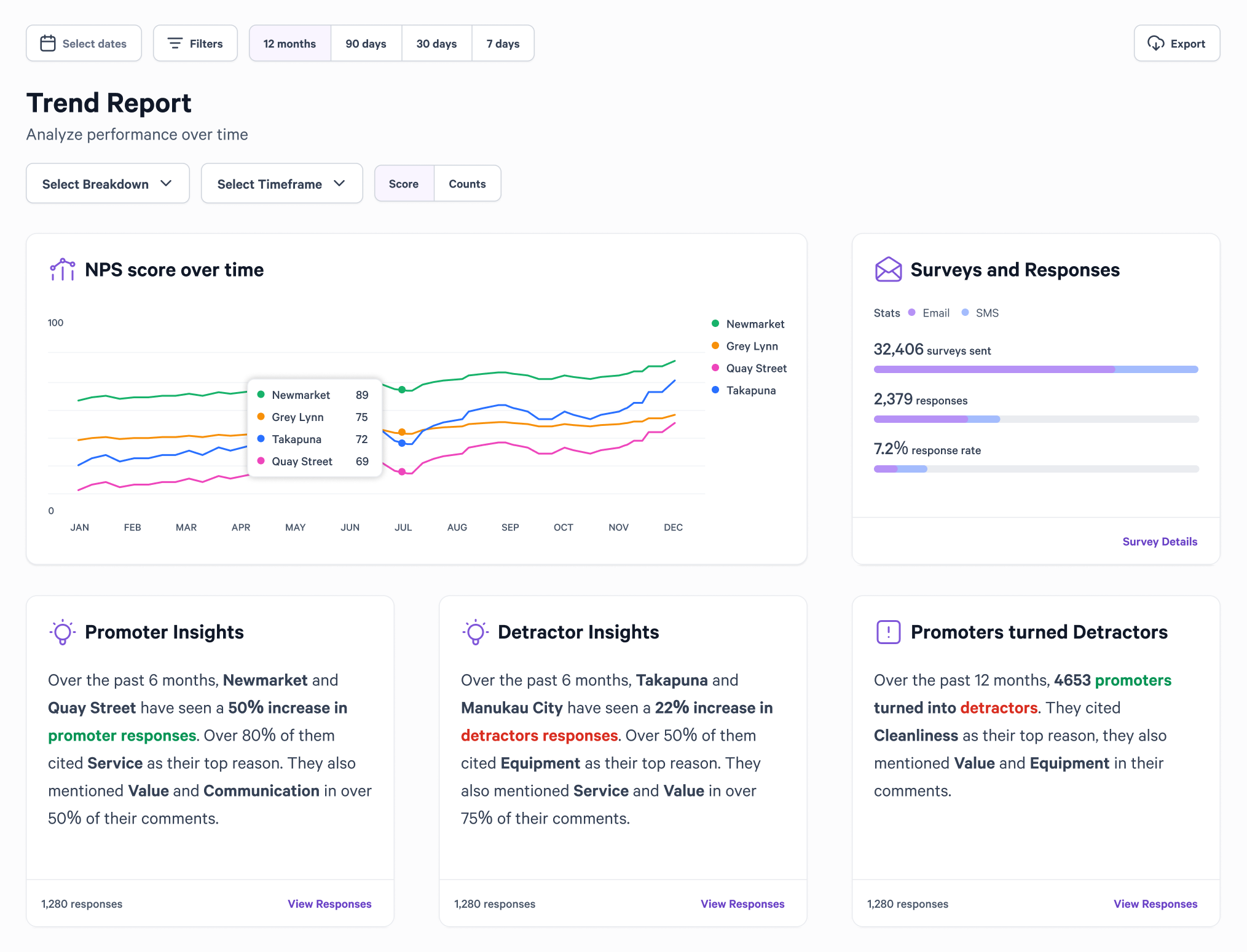Click the Quay Street pink legend dot
This screenshot has height=952, width=1247.
pos(715,368)
